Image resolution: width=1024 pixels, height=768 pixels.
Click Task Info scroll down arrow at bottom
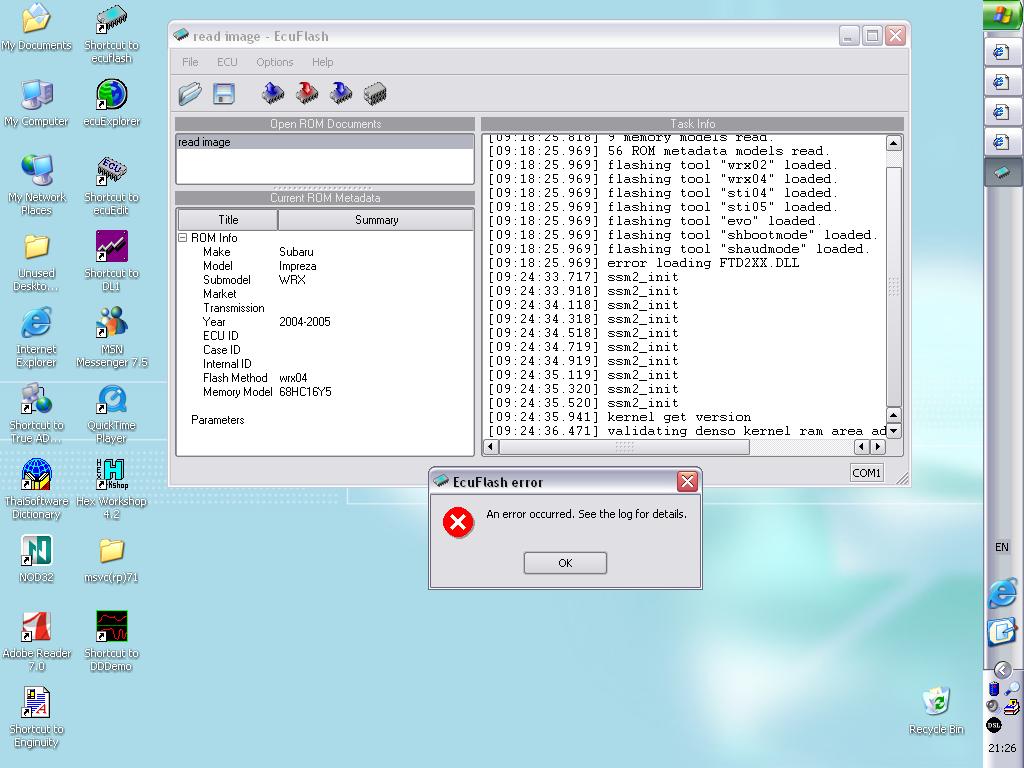893,431
